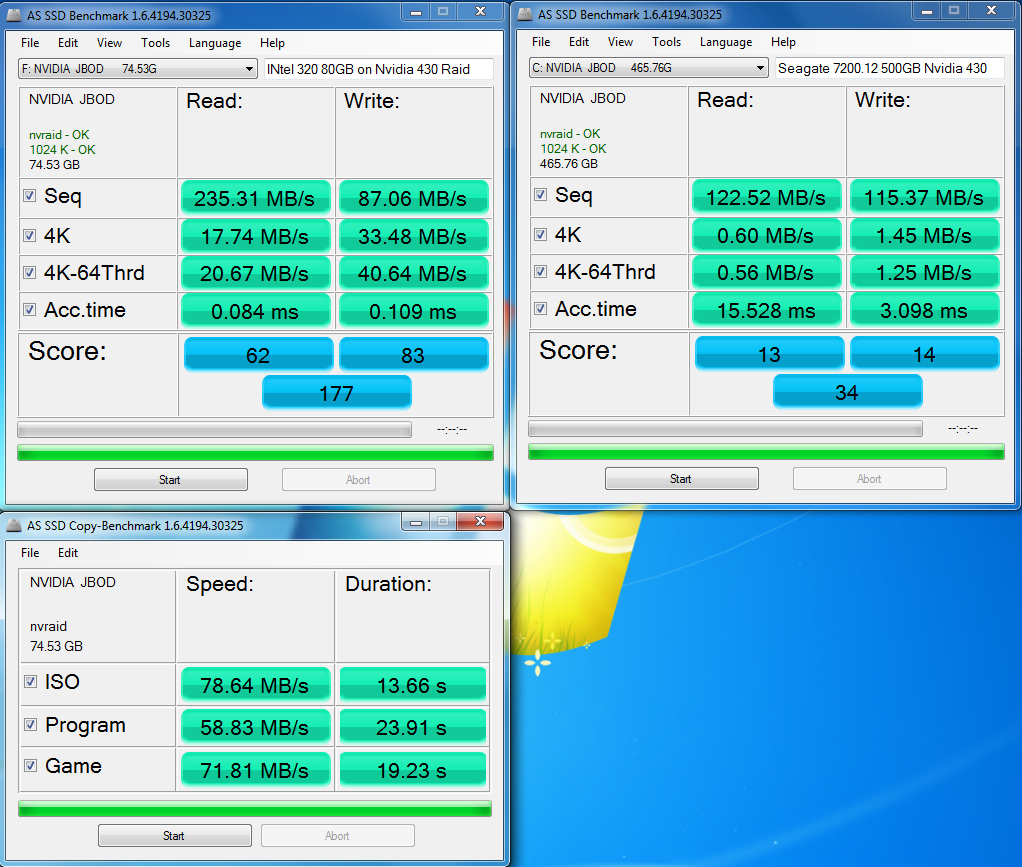Open the Tools menu in the F: drive window

[155, 43]
